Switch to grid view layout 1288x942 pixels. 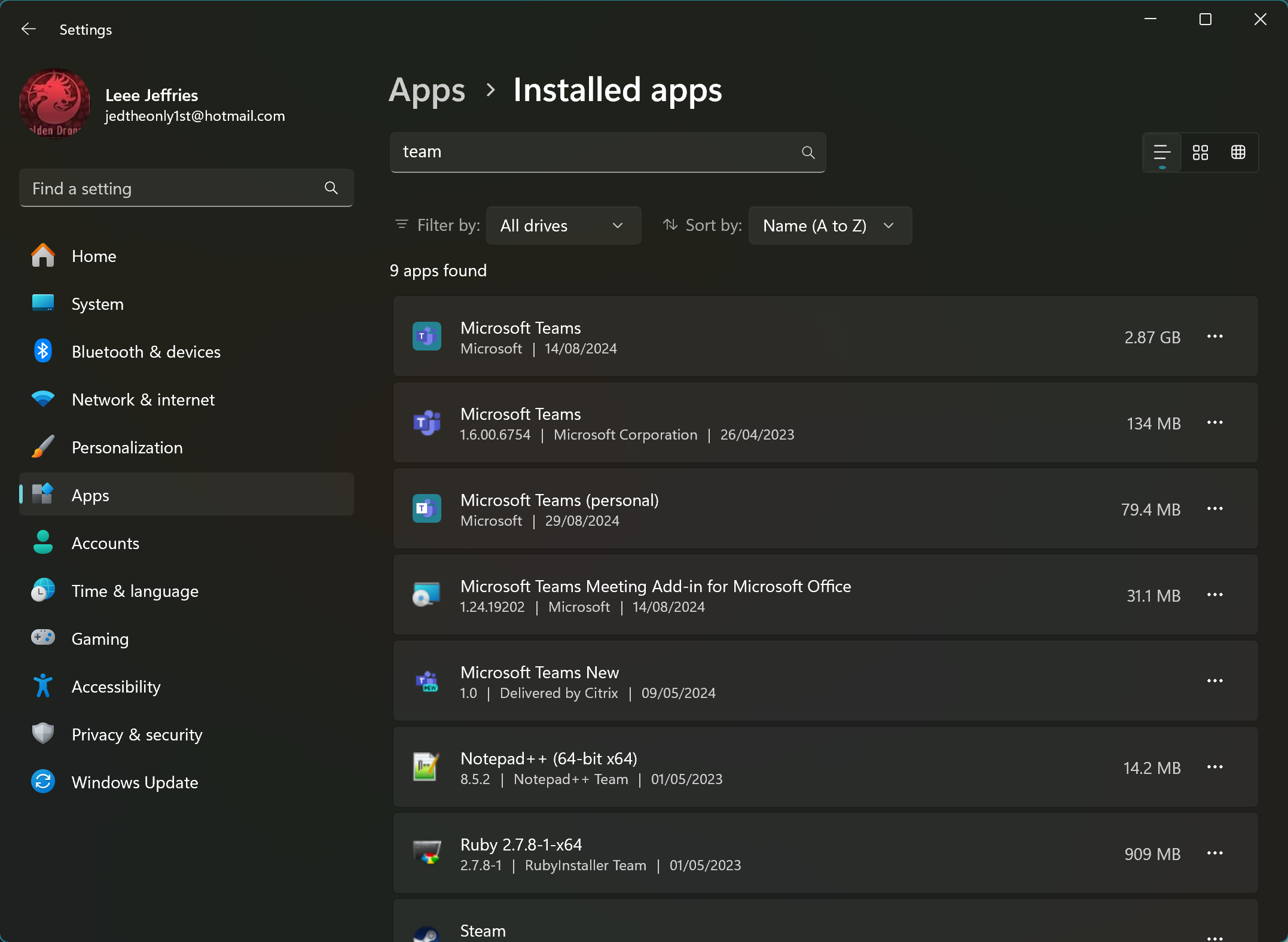1200,153
